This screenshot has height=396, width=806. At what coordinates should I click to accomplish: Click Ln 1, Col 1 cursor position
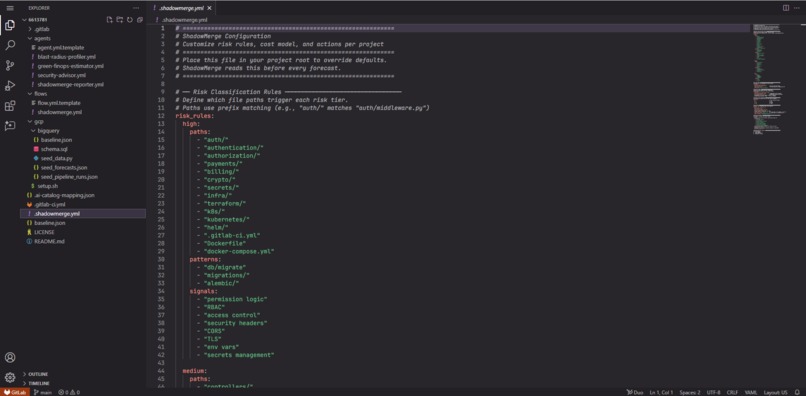pos(661,392)
